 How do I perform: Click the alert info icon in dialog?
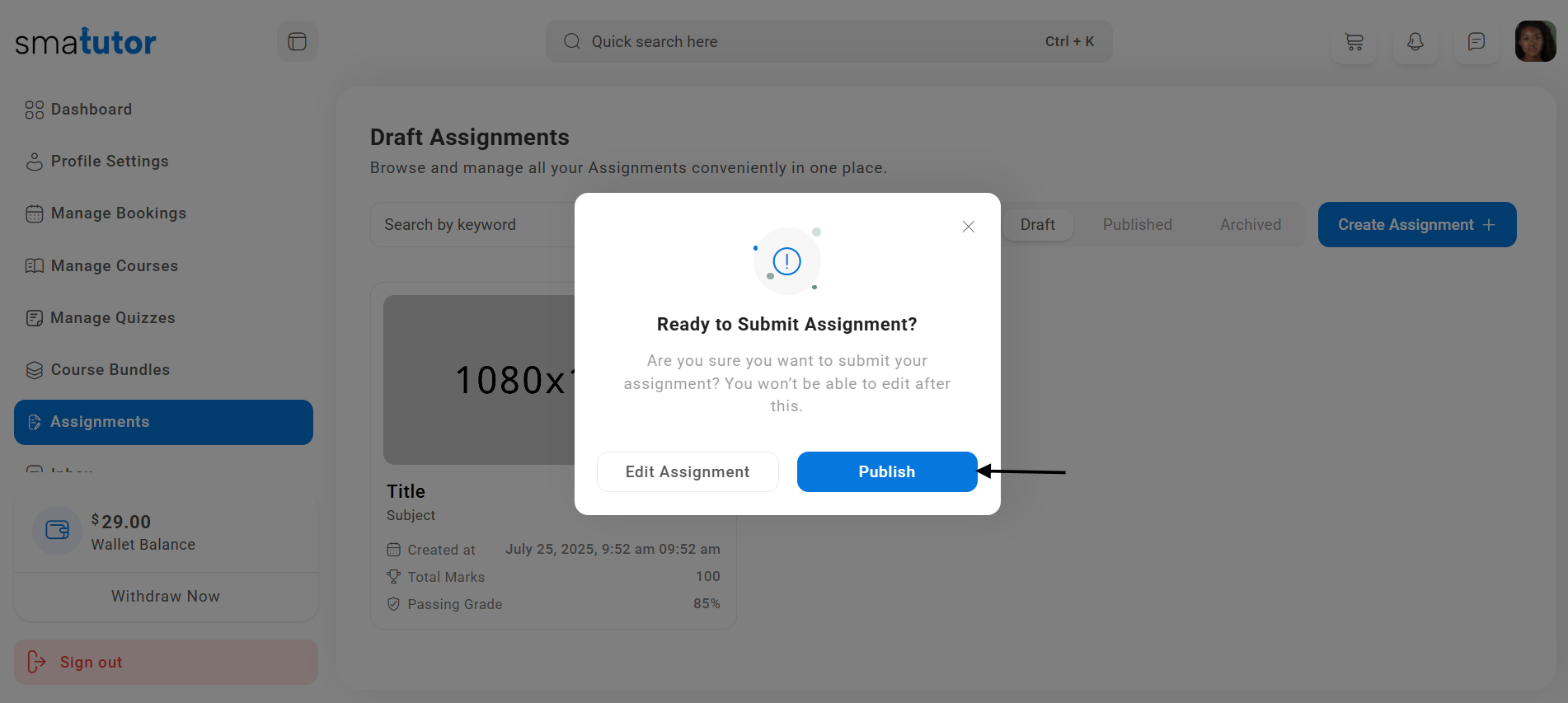click(x=786, y=261)
